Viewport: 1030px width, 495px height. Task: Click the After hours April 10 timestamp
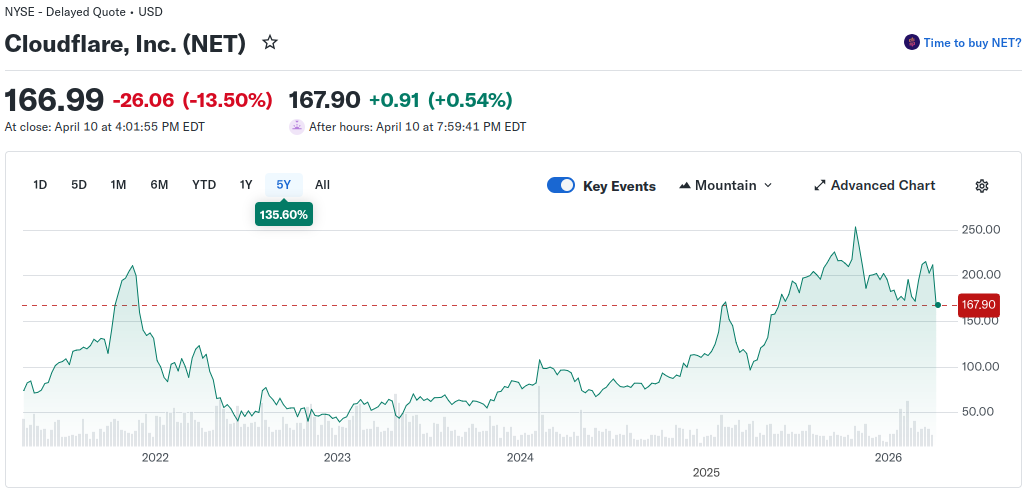[418, 127]
